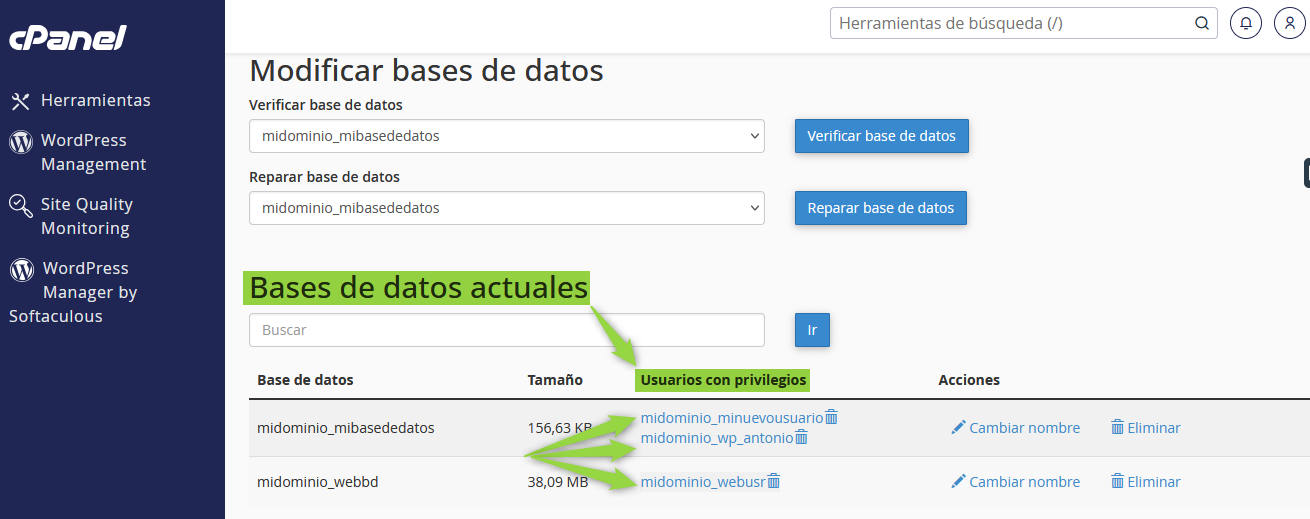Click the Herramientas de búsqueda search box

click(x=1010, y=23)
